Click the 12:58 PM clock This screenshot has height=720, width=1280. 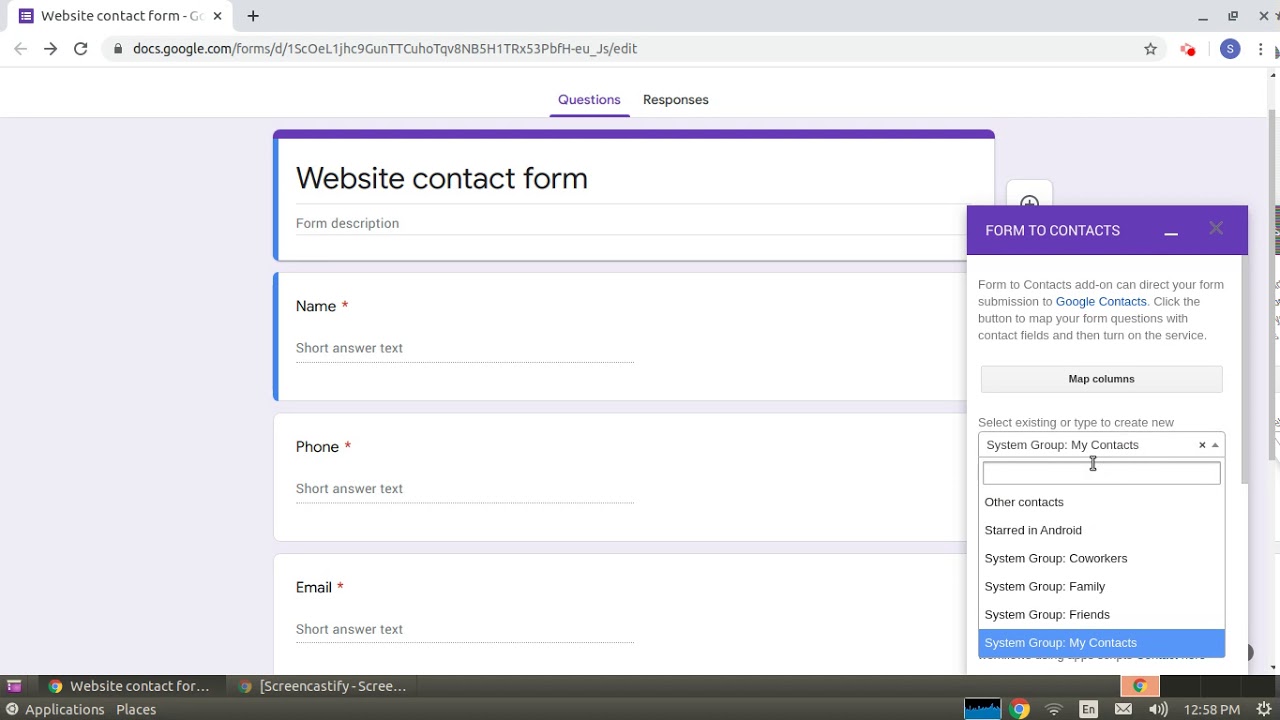tap(1211, 710)
